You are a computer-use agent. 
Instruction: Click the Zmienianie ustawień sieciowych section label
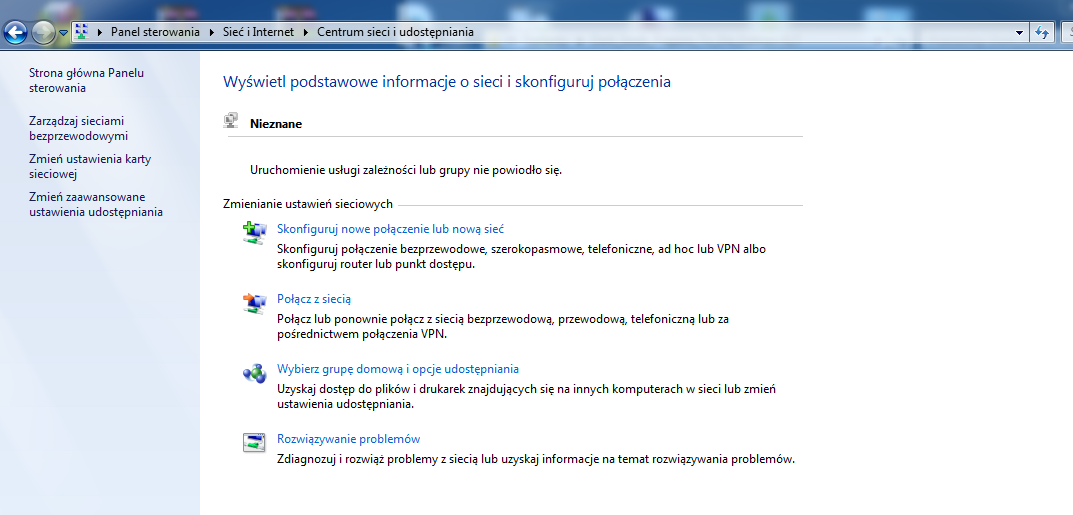[308, 204]
